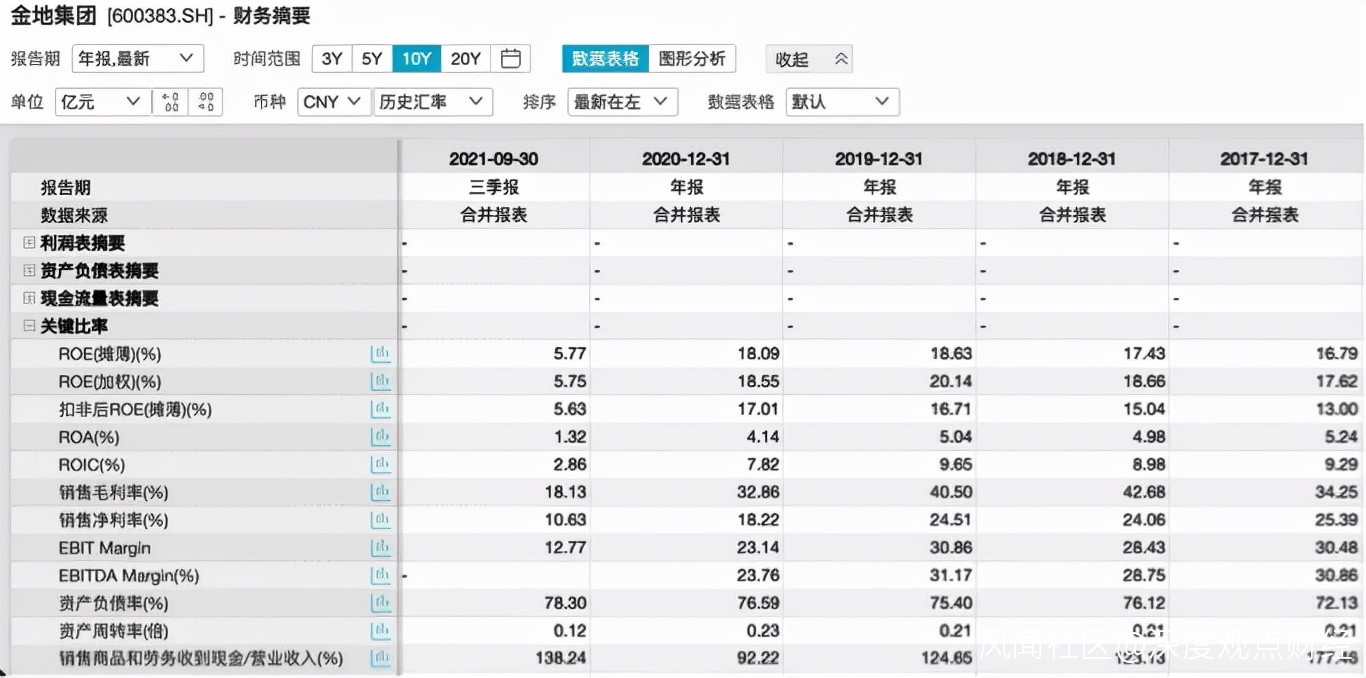1366x678 pixels.
Task: Open the 币种 CNY currency dropdown
Action: (x=334, y=102)
